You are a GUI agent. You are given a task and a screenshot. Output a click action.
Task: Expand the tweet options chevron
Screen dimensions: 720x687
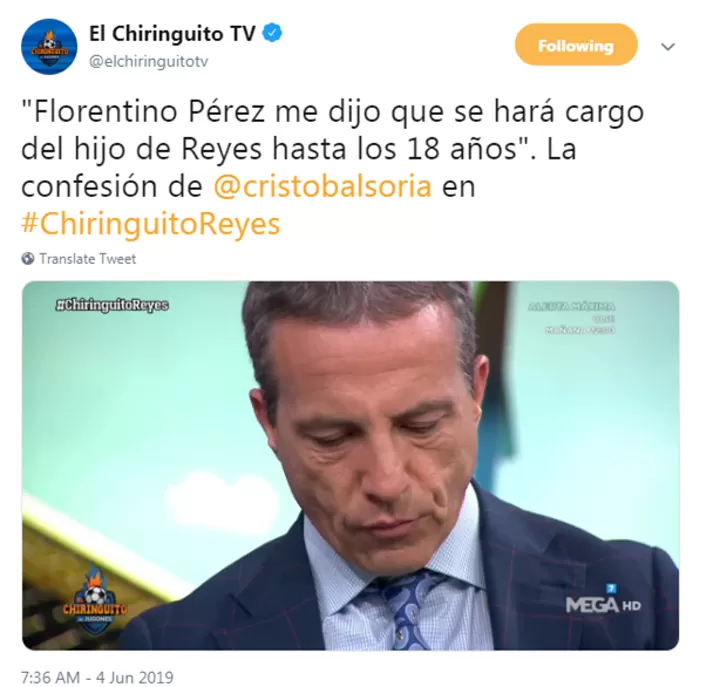tap(668, 46)
